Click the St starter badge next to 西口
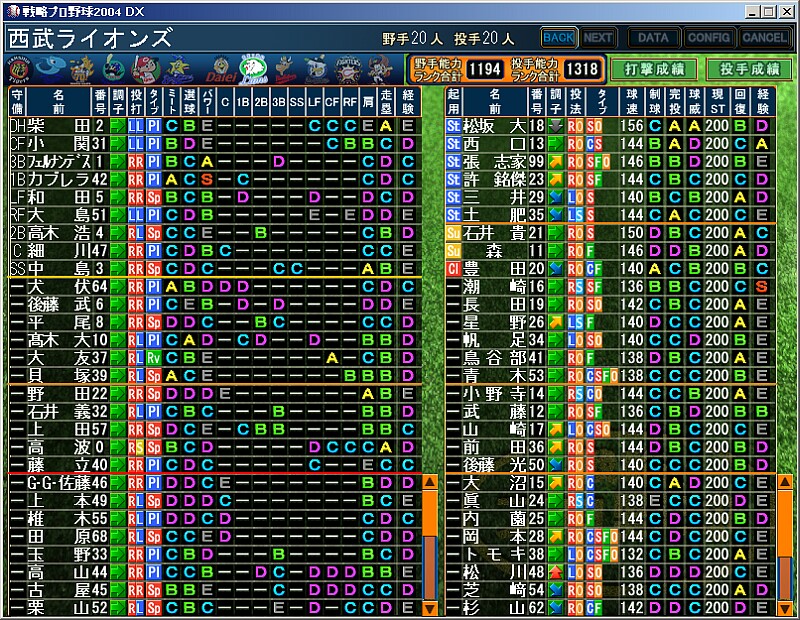 pyautogui.click(x=453, y=144)
